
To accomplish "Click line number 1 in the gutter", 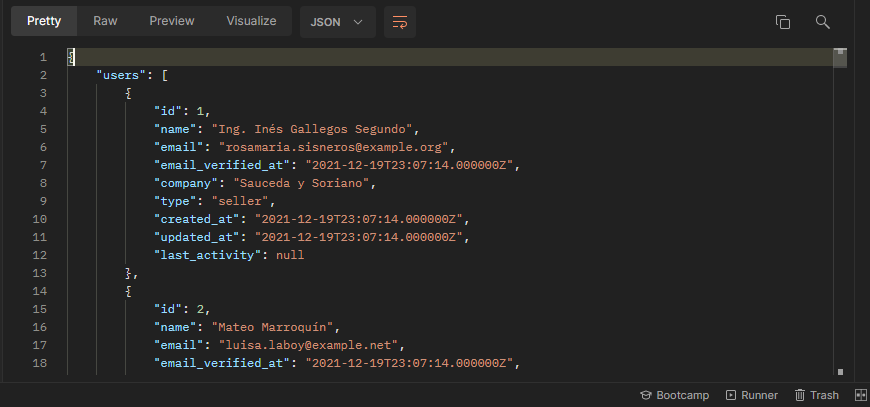I will [43, 57].
